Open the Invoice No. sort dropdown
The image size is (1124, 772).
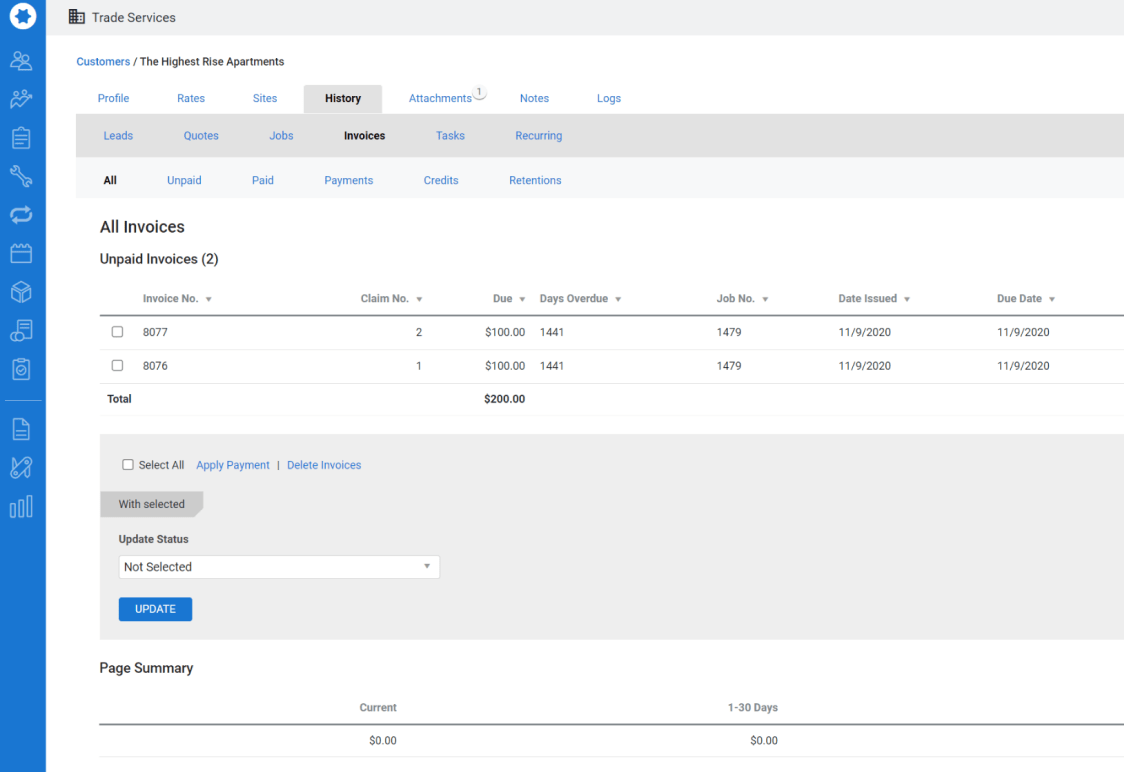coord(209,298)
